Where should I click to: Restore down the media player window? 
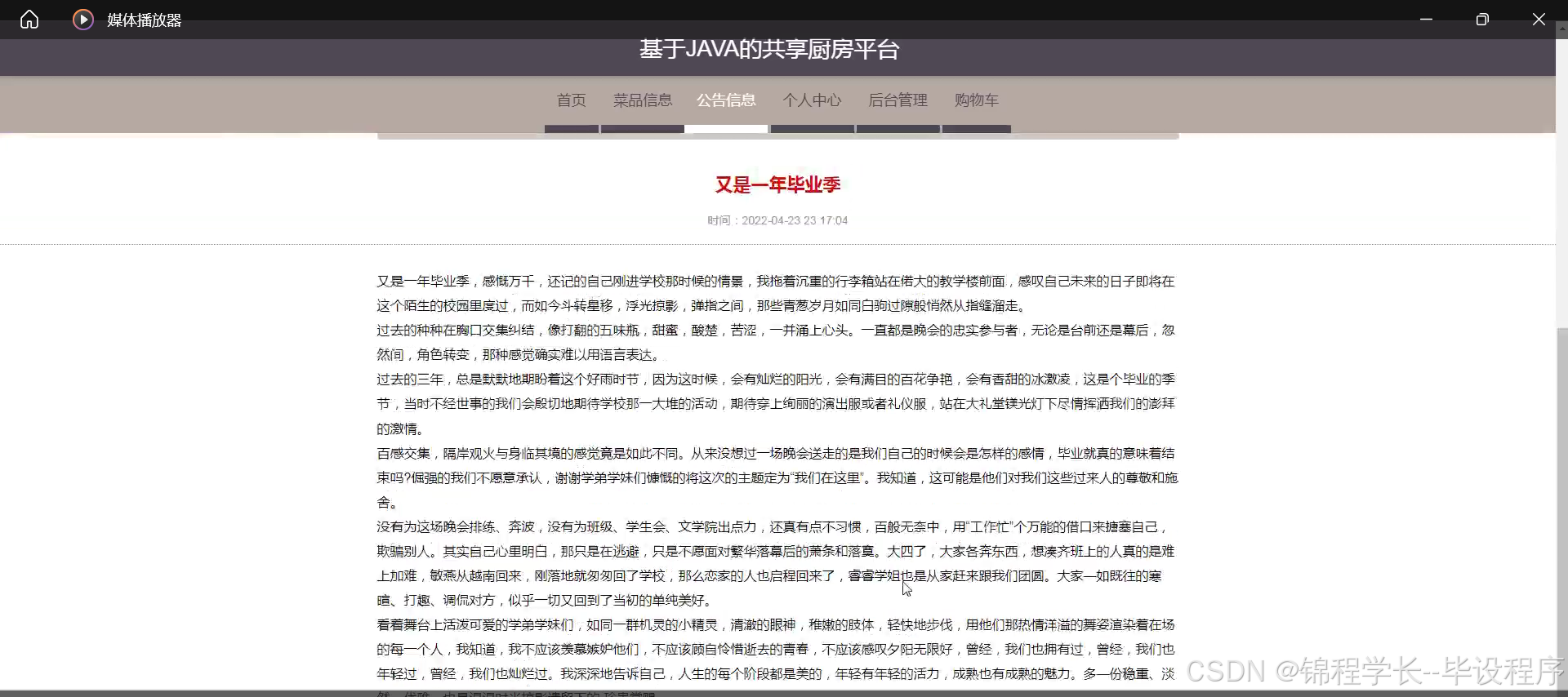[x=1482, y=20]
